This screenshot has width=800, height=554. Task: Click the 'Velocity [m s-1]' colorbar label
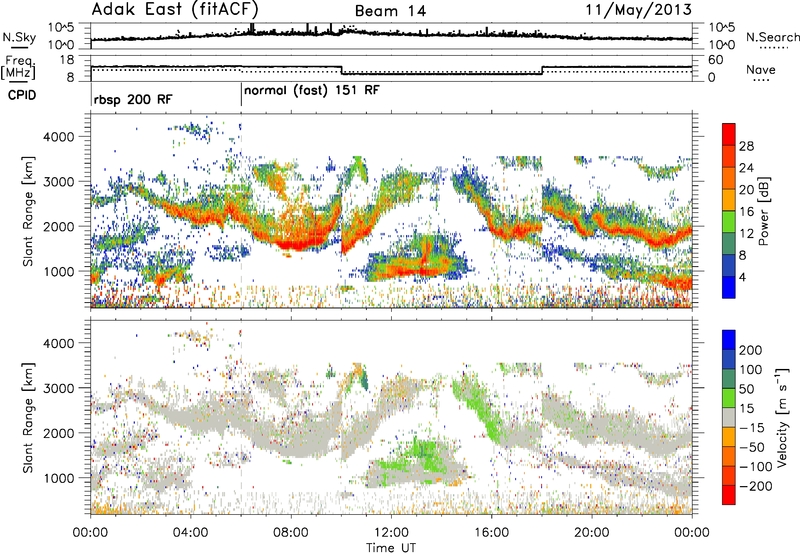(782, 417)
